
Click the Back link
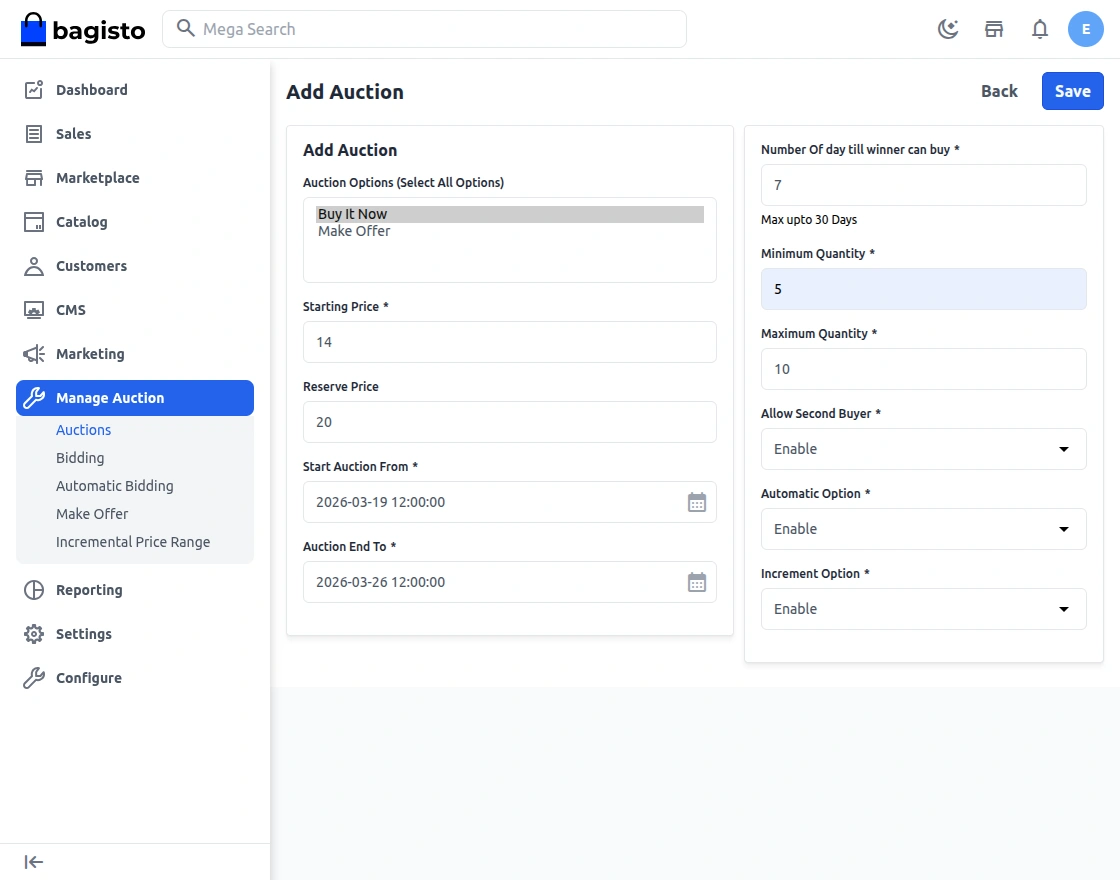tap(999, 91)
